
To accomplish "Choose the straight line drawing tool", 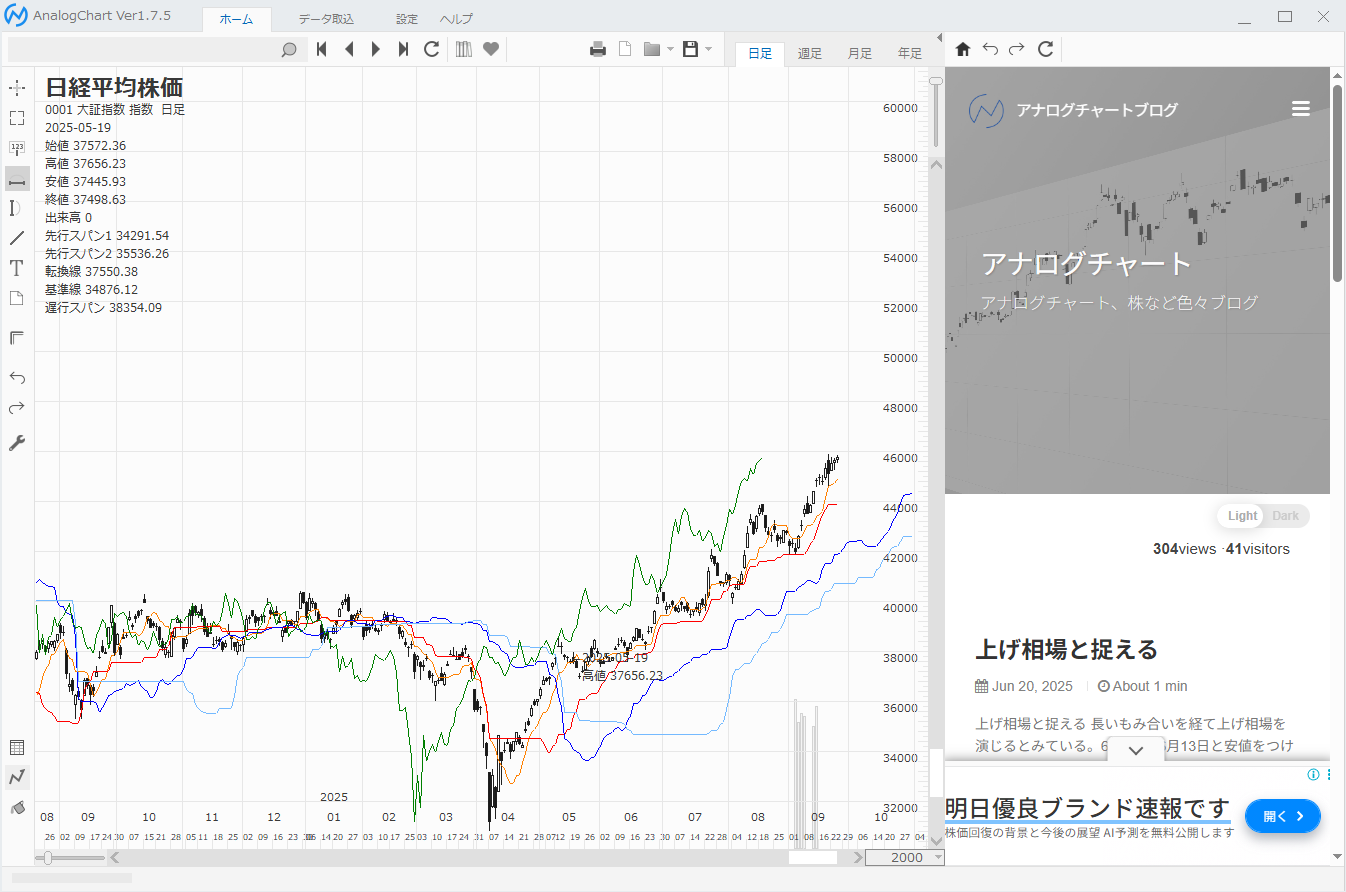I will 17,238.
